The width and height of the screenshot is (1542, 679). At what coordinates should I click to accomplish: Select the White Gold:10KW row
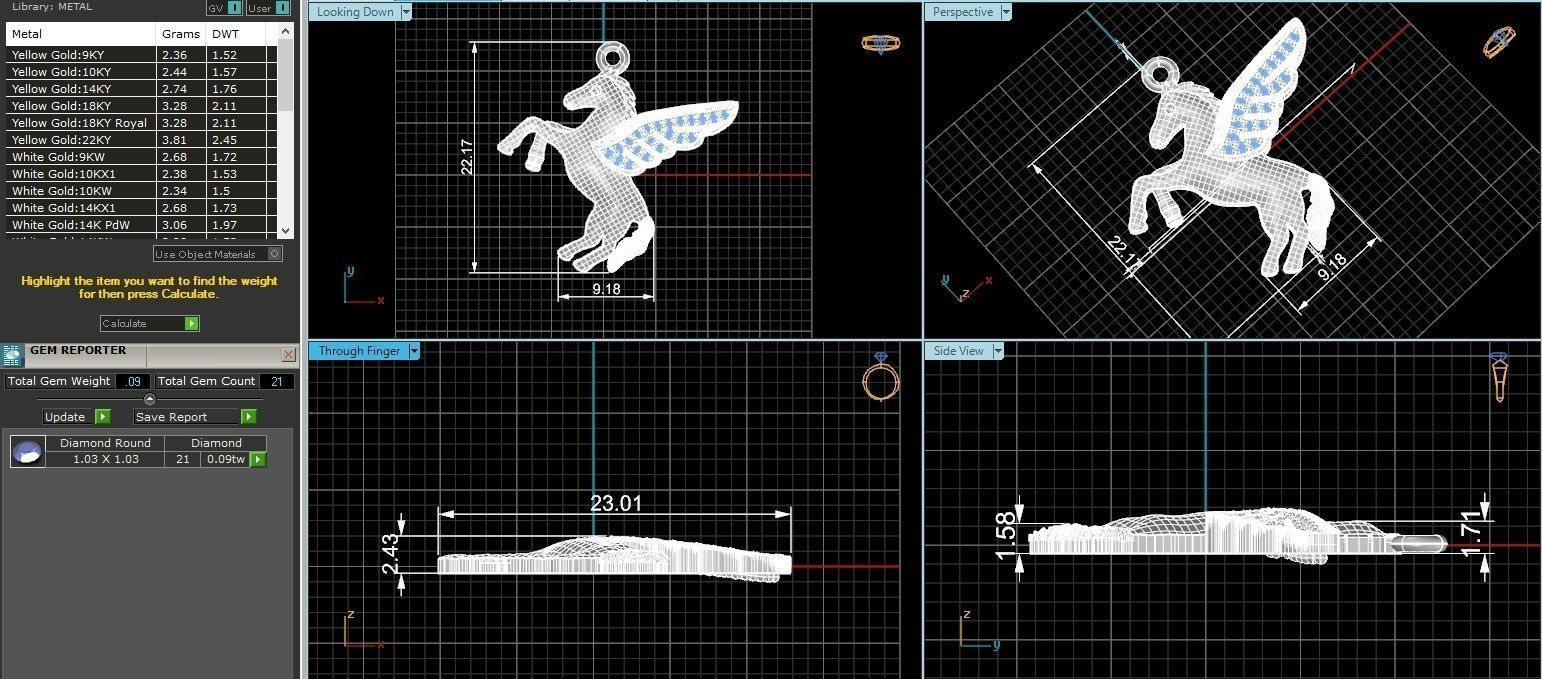click(141, 191)
